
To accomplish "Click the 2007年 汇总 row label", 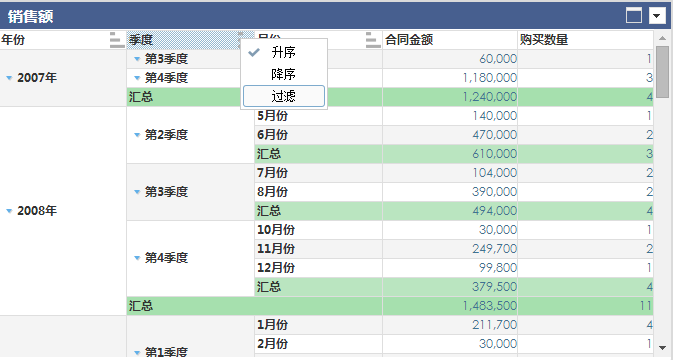I will point(141,97).
